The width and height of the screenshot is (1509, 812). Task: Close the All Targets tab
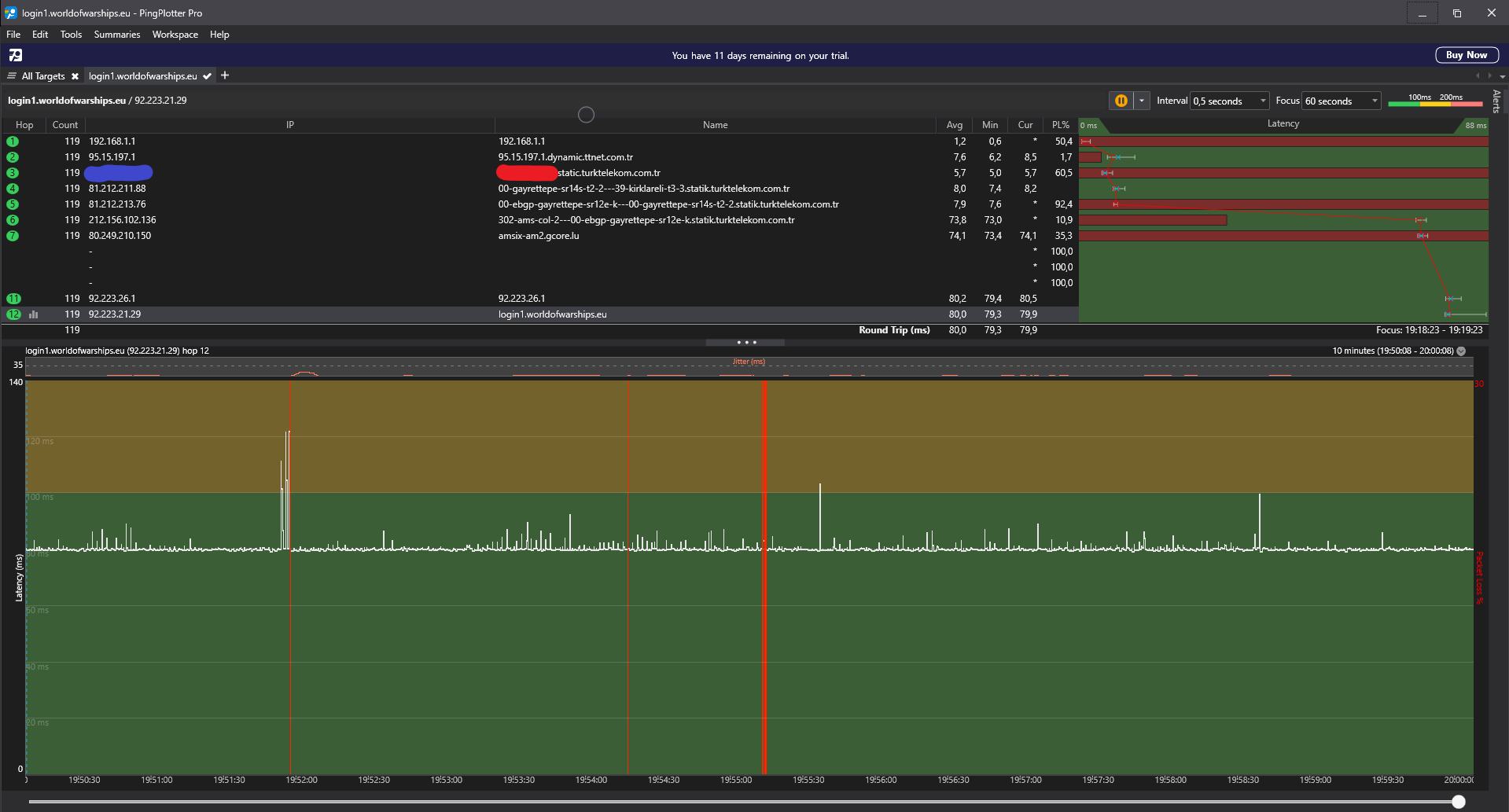[75, 76]
